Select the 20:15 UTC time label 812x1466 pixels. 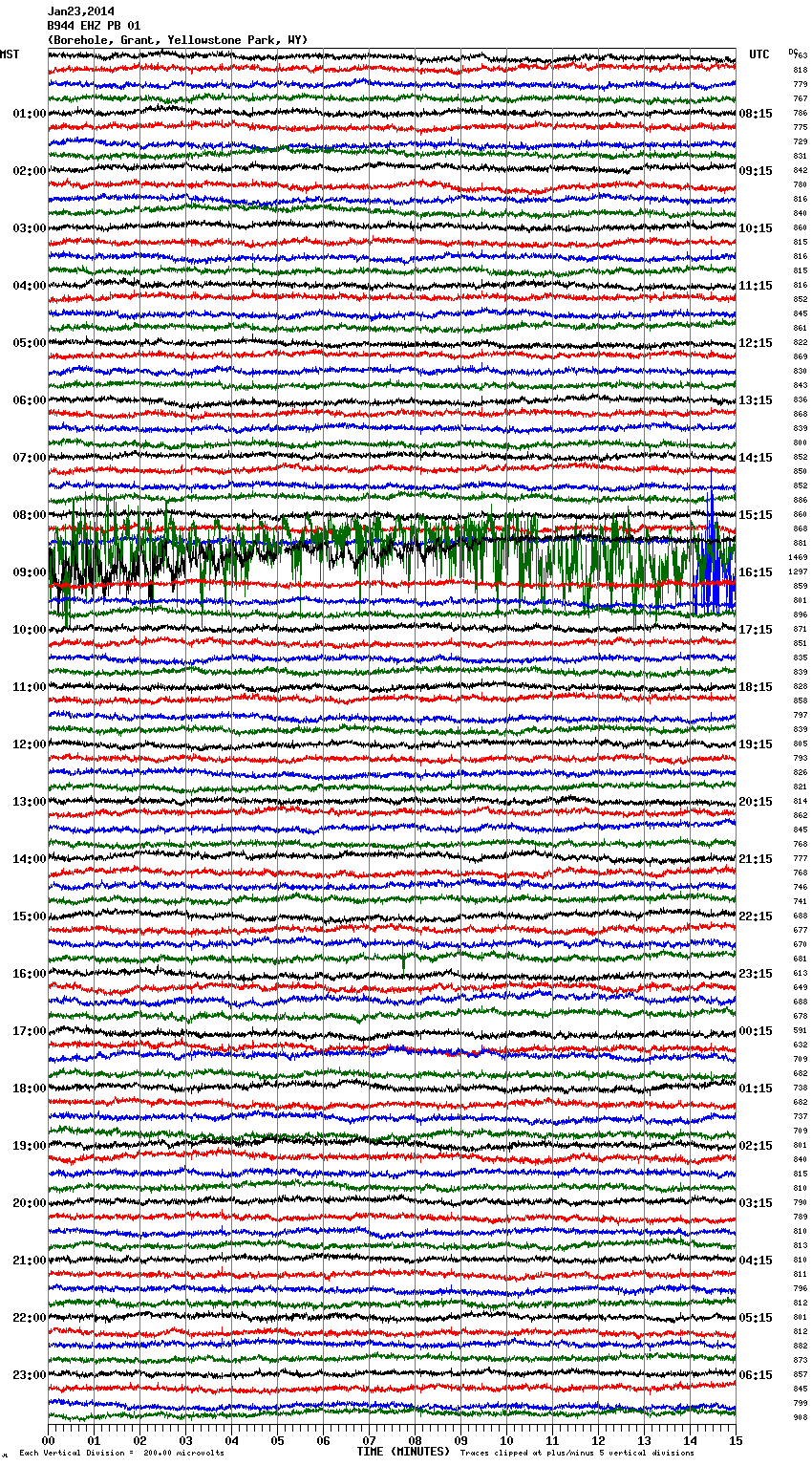pos(756,802)
